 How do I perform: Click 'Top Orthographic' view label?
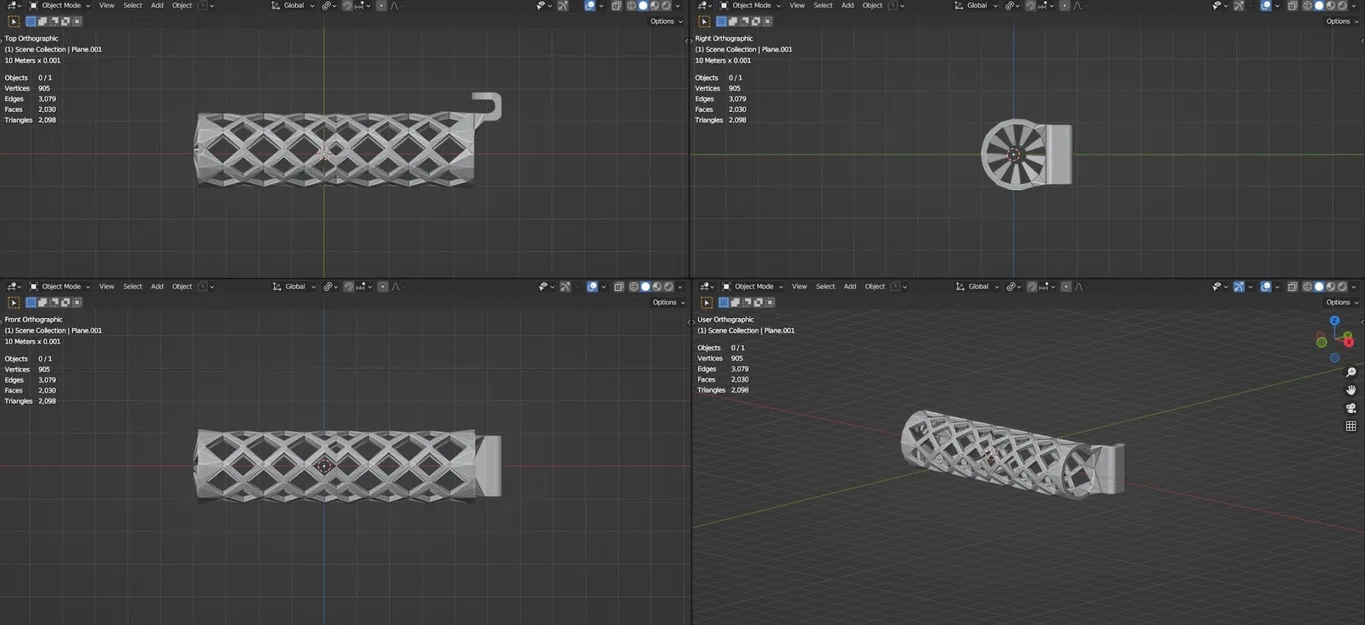pos(31,38)
